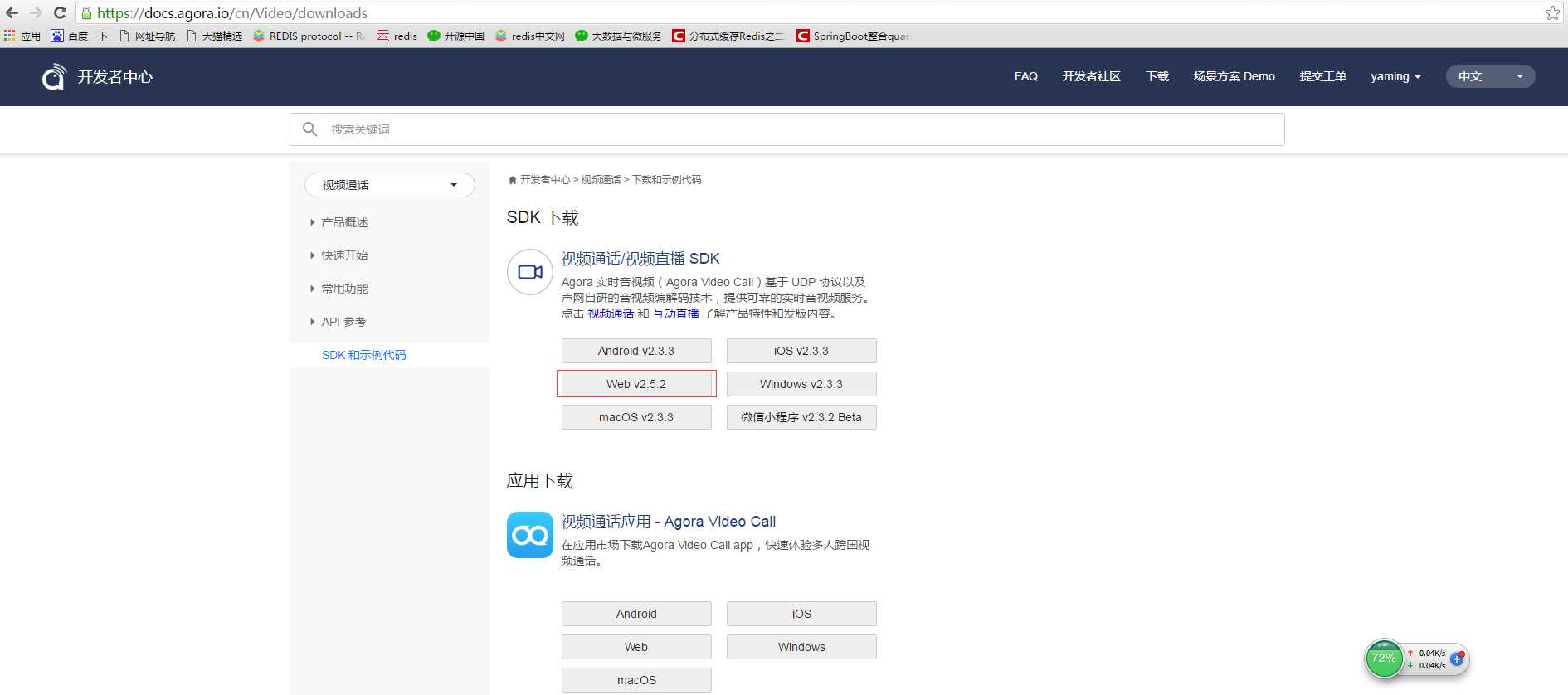This screenshot has height=695, width=1568.
Task: Click the home icon in breadcrumb
Action: click(x=513, y=180)
